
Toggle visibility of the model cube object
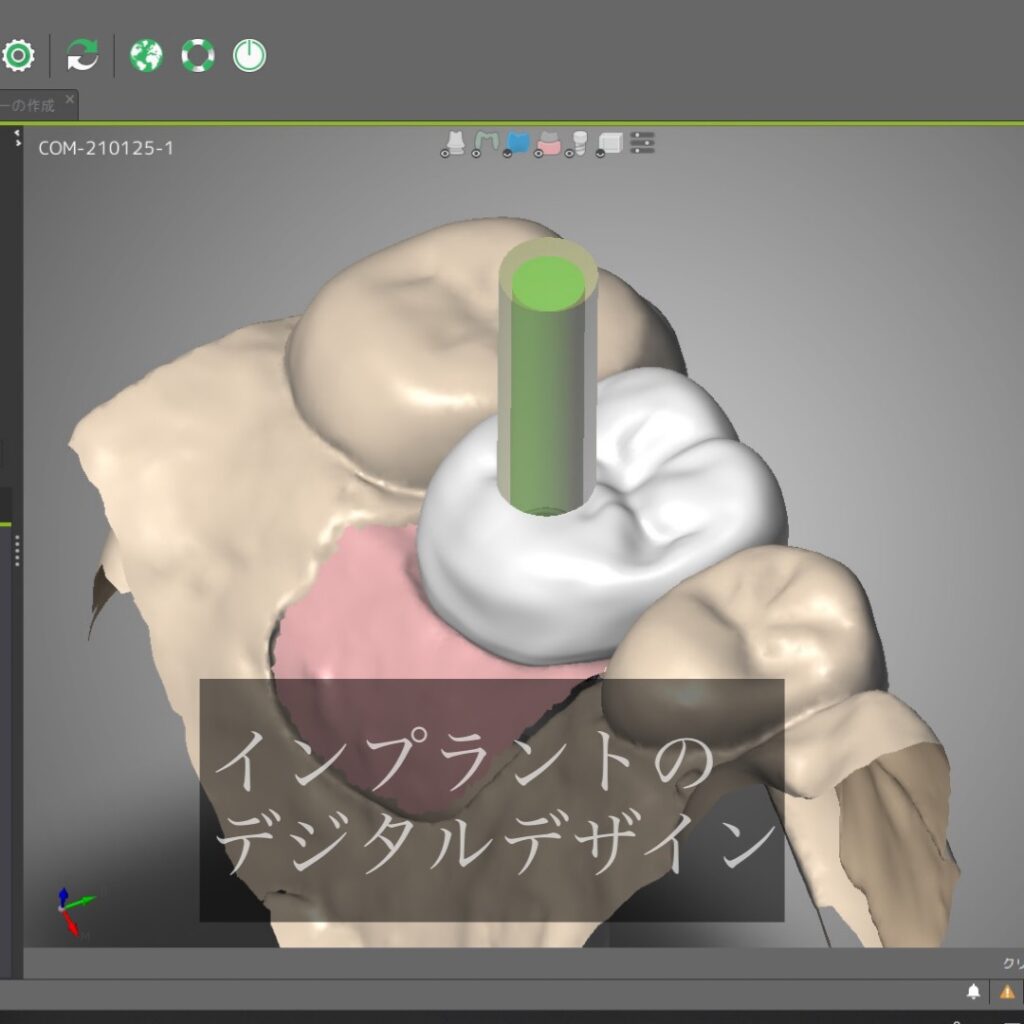(610, 141)
